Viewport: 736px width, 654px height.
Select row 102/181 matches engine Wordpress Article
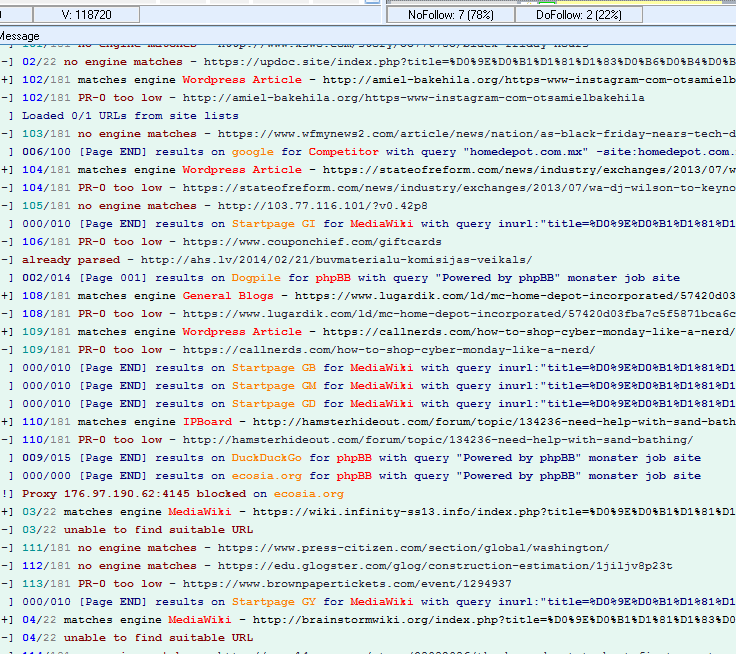(368, 80)
